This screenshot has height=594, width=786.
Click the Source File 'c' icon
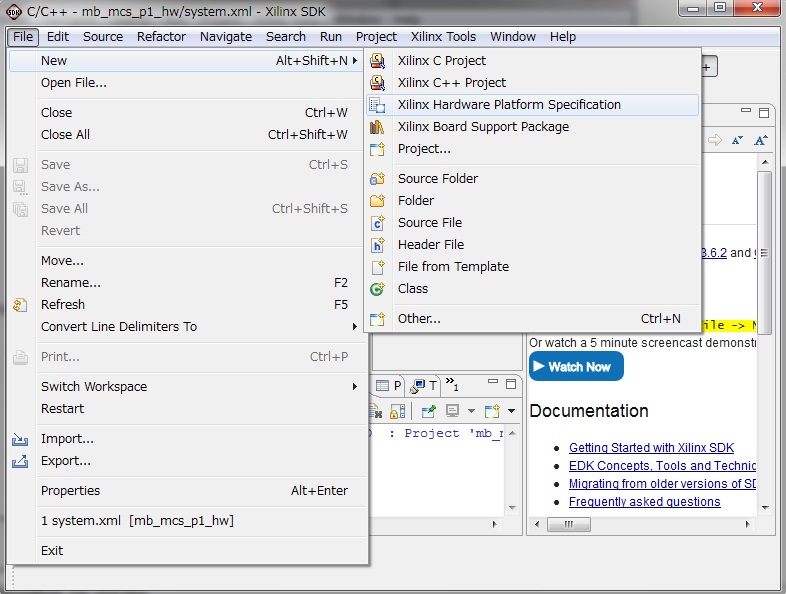(377, 223)
